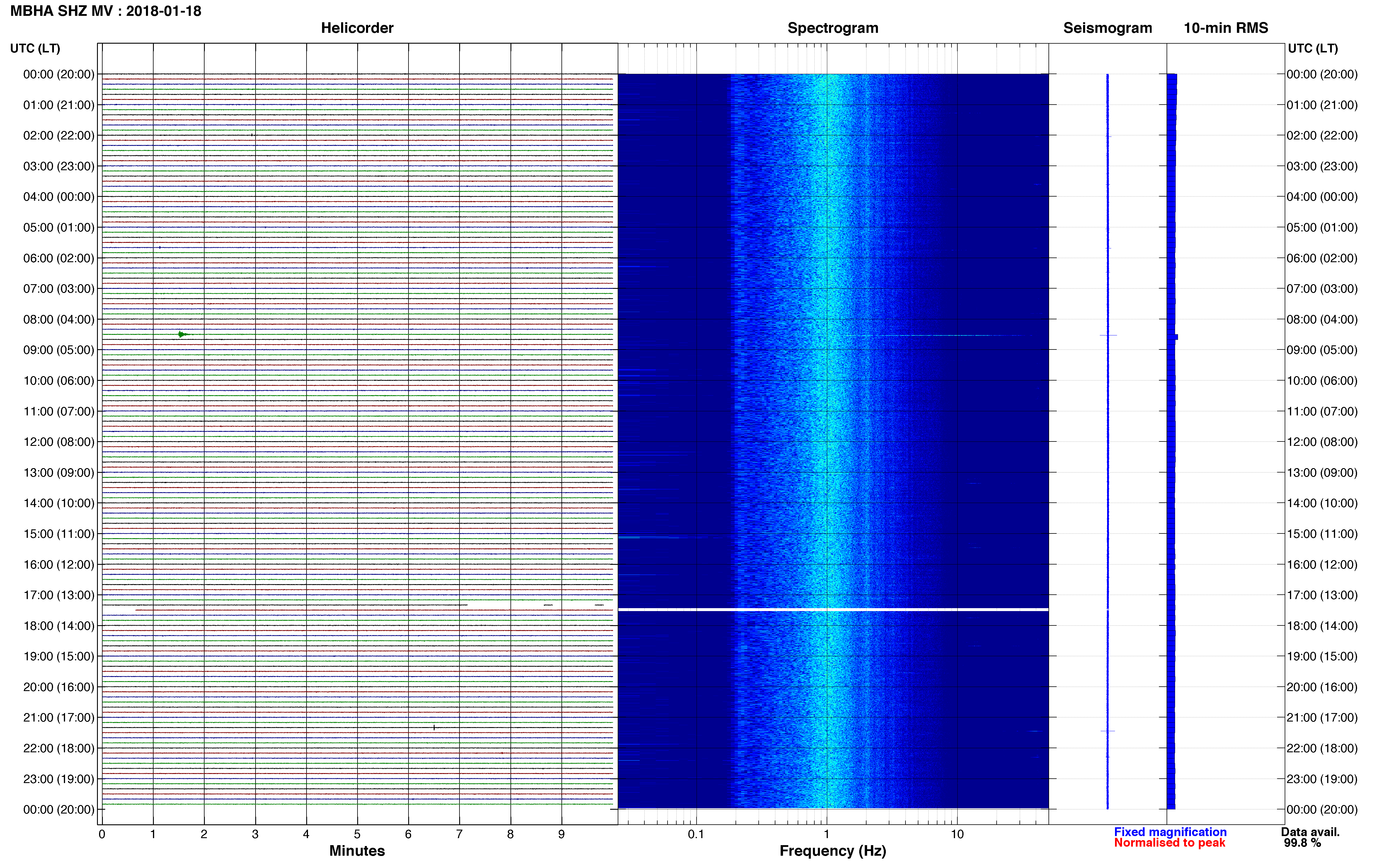The width and height of the screenshot is (1389, 868).
Task: Click "23:00 (19:00)" on the Helicorder time axis
Action: coord(59,779)
